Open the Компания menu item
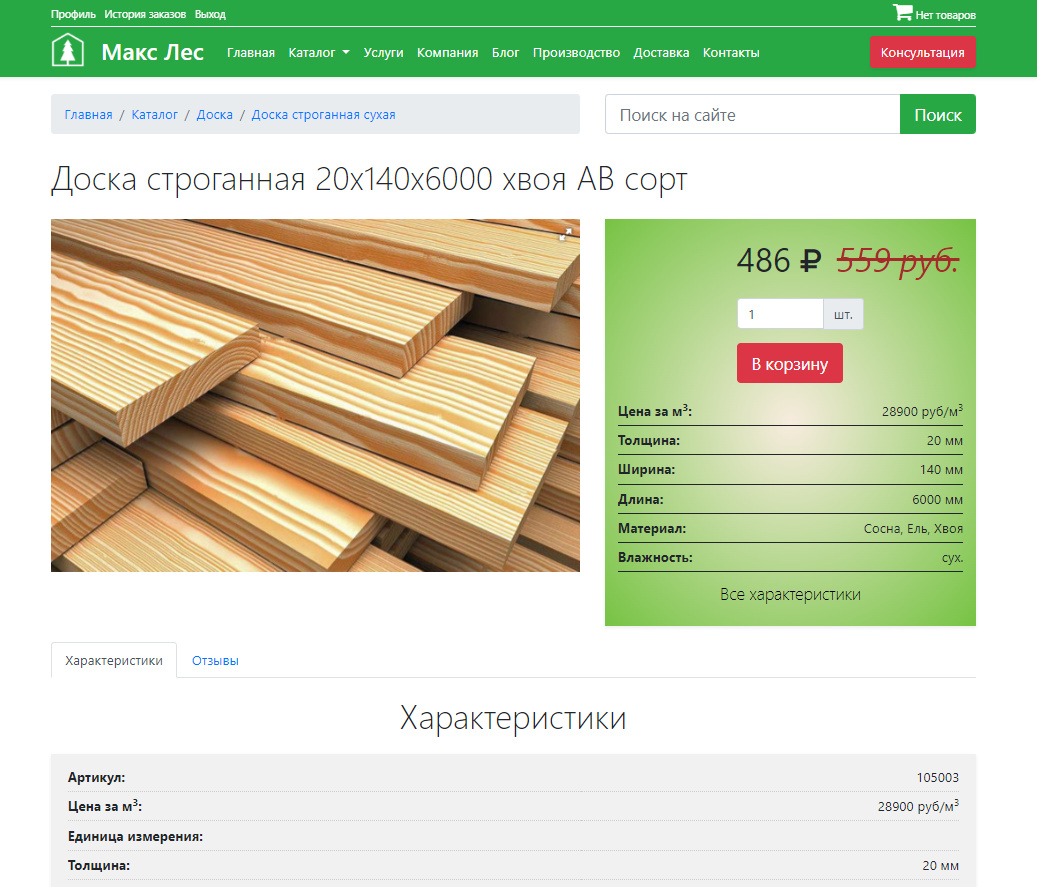The image size is (1037, 887). pos(447,52)
